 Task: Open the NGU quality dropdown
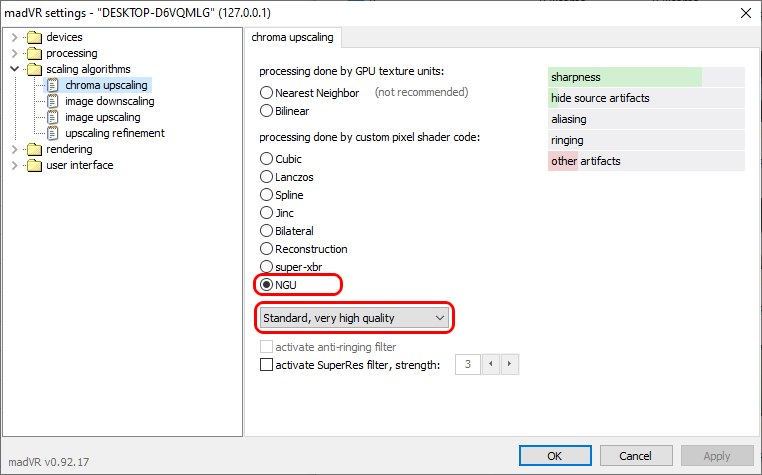click(x=354, y=318)
